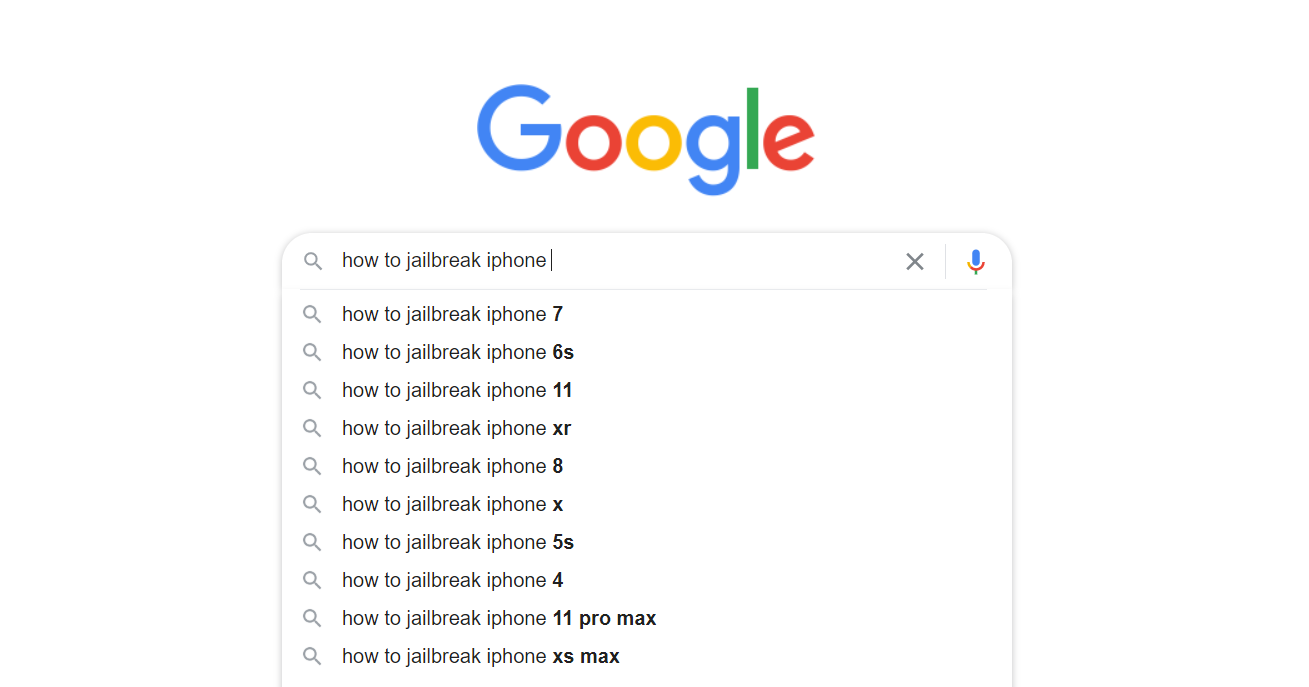Screen dimensions: 1309x687
Task: Choose suggestion ending in "iphone 8"
Action: [452, 466]
